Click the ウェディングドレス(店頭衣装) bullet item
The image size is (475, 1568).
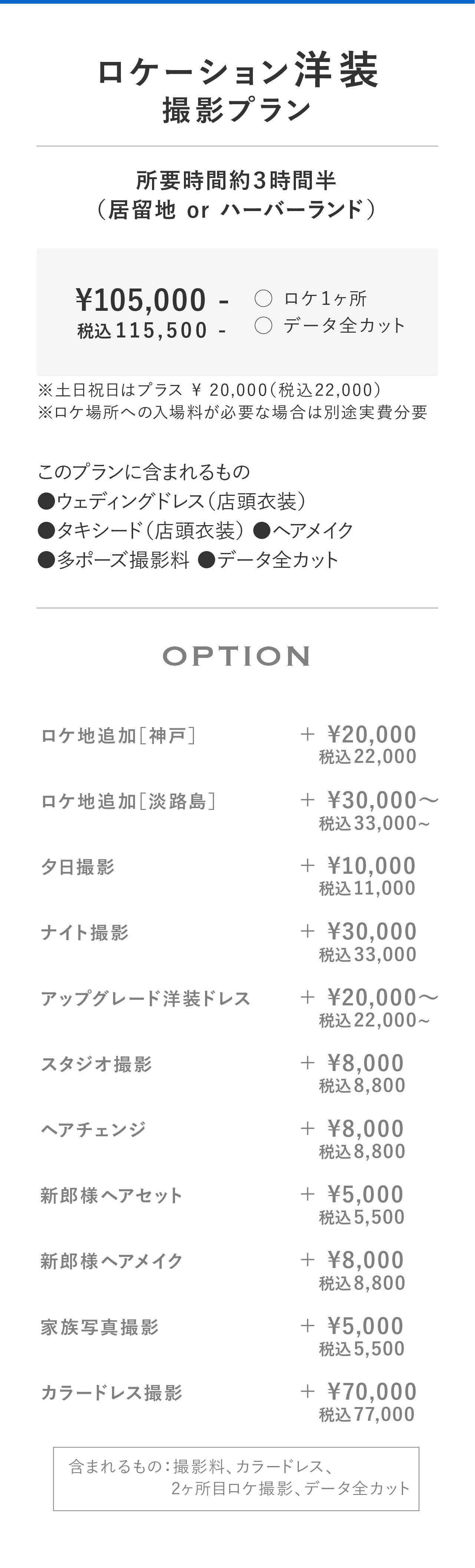[172, 501]
